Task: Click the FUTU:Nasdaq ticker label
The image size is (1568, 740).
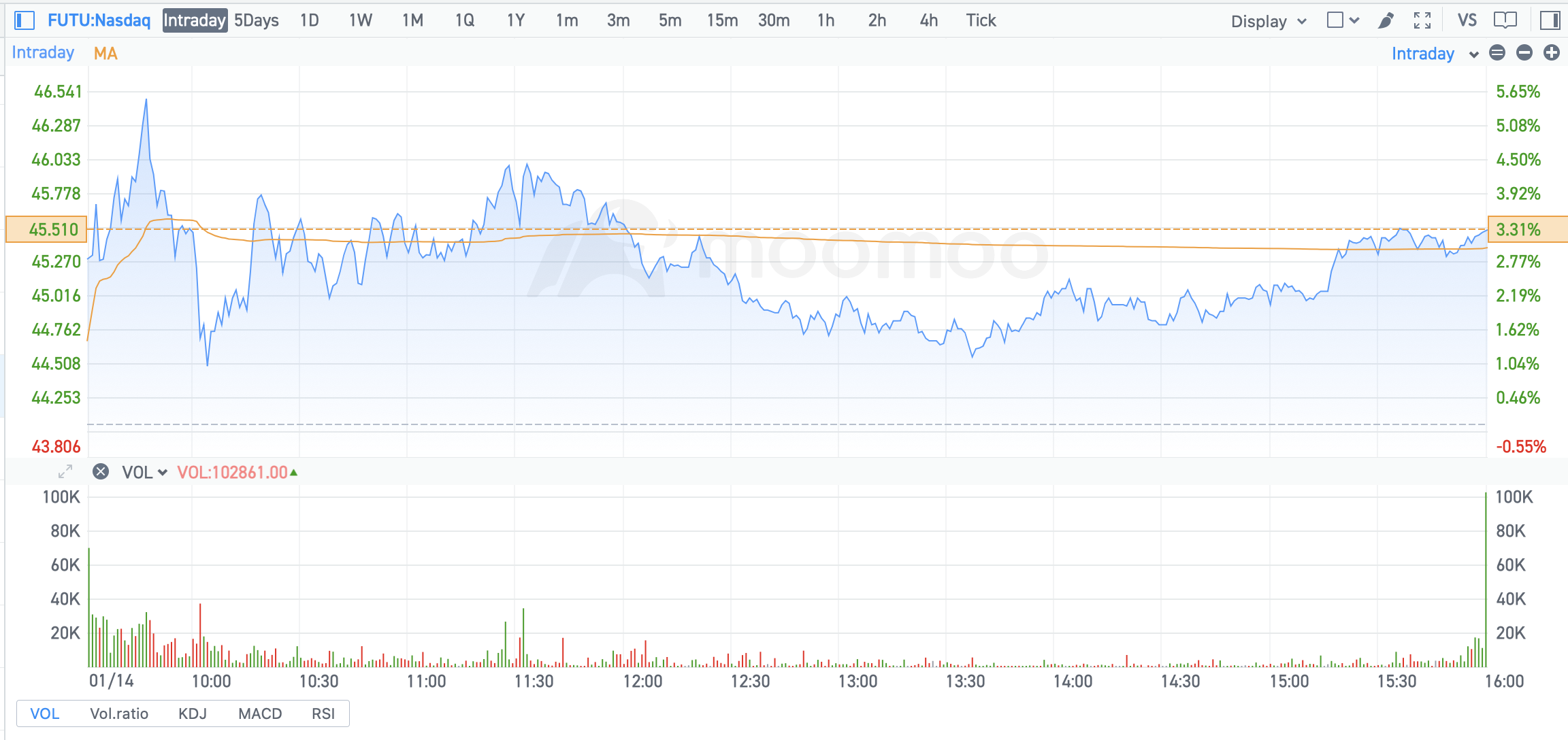Action: click(99, 20)
